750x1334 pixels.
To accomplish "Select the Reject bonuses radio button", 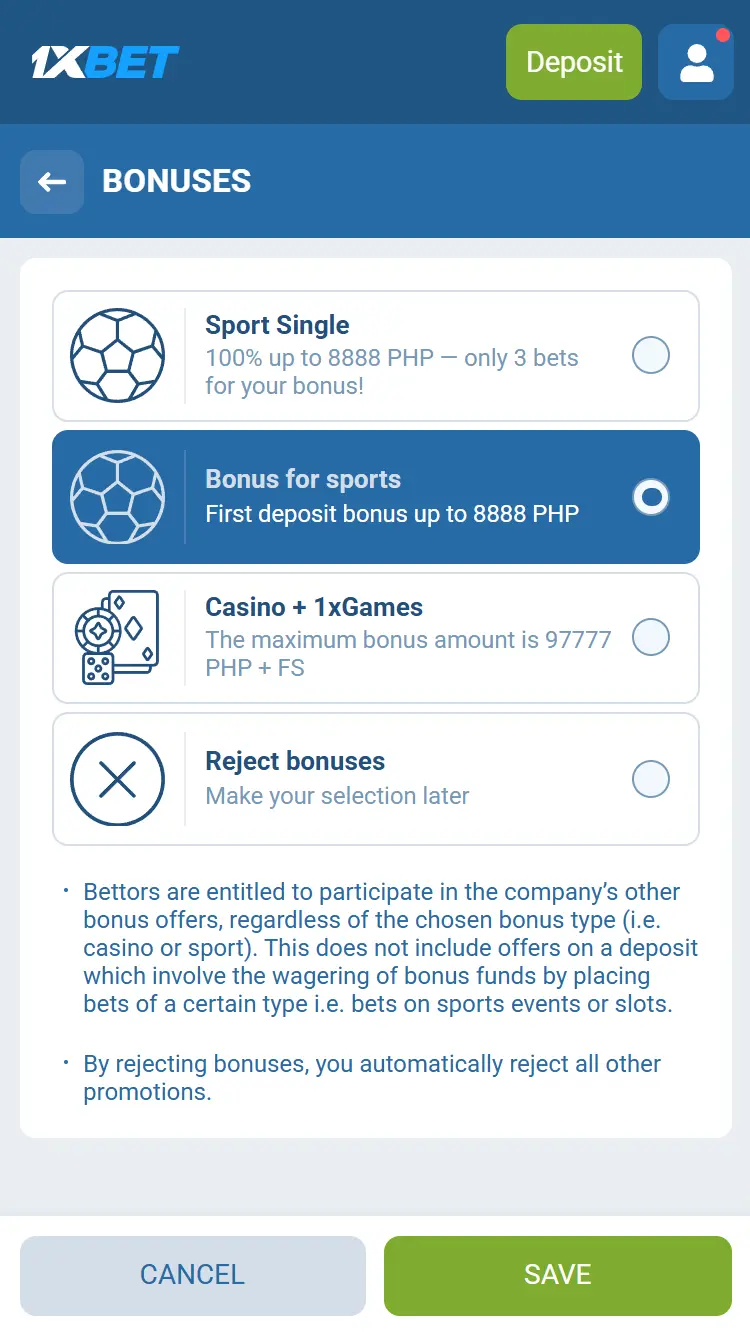I will [651, 779].
